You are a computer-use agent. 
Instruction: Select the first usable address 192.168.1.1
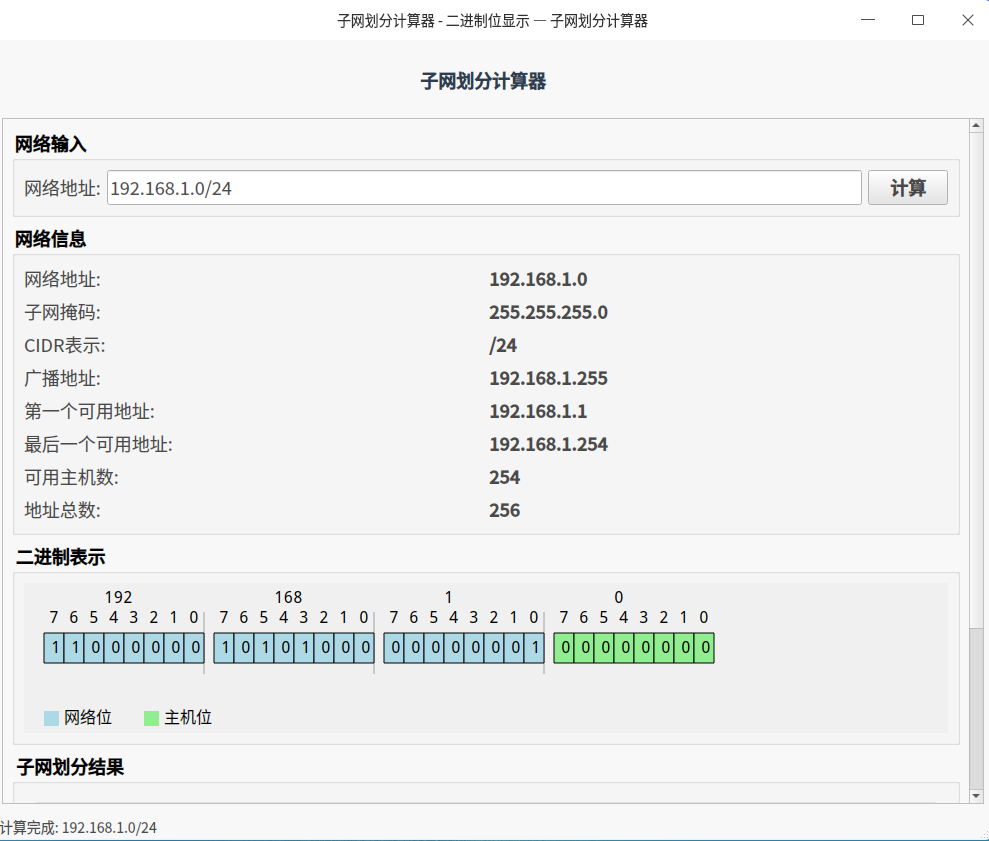coord(538,411)
